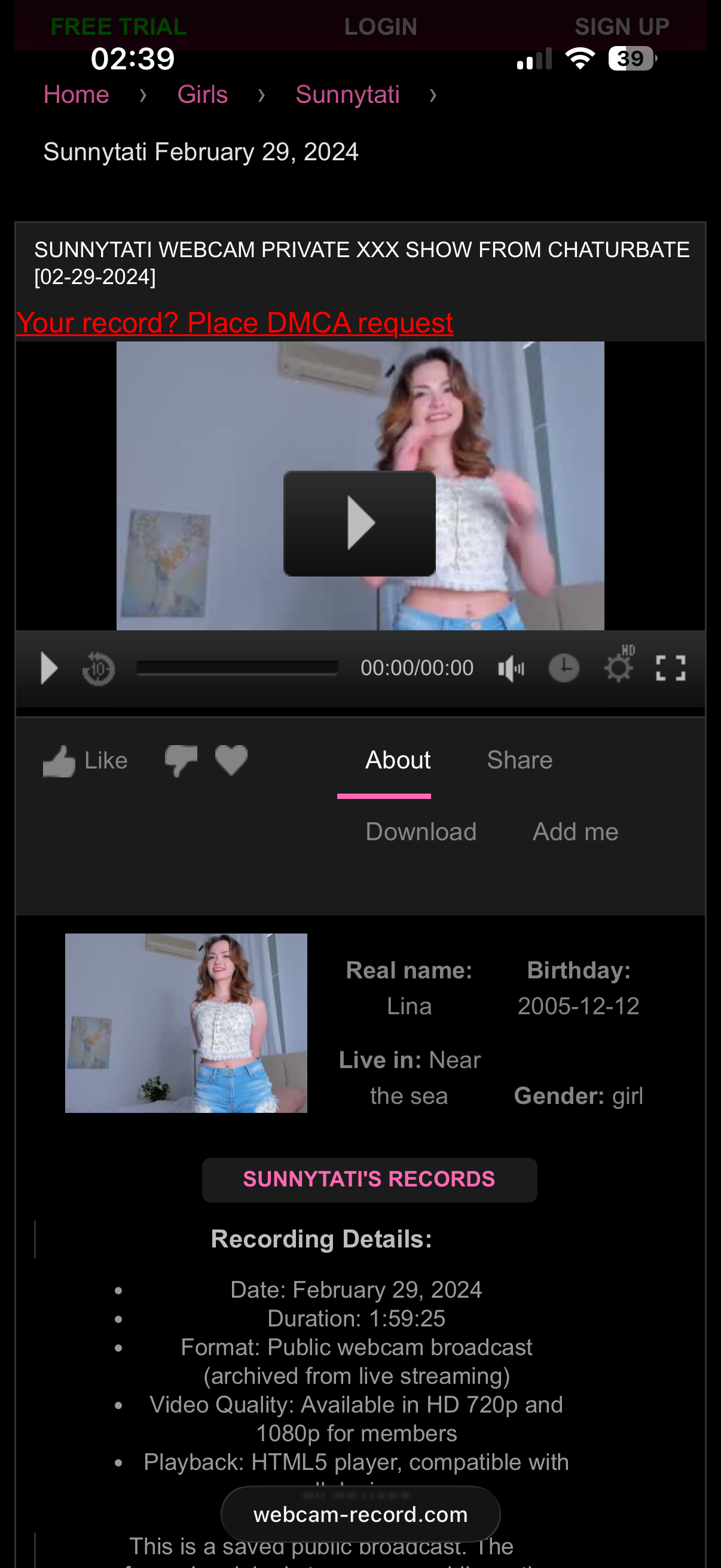Click the 'Video Quality: Available in HD' entry
Viewport: 721px width, 1568px height.
[x=356, y=1419]
